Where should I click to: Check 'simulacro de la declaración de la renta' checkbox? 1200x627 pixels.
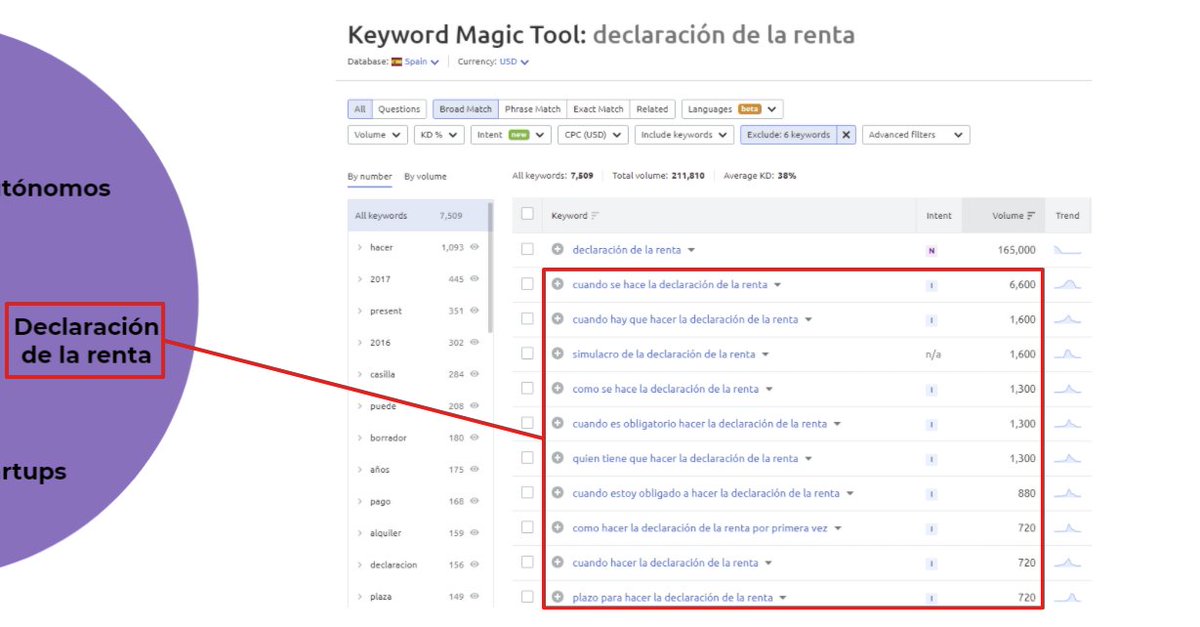527,354
